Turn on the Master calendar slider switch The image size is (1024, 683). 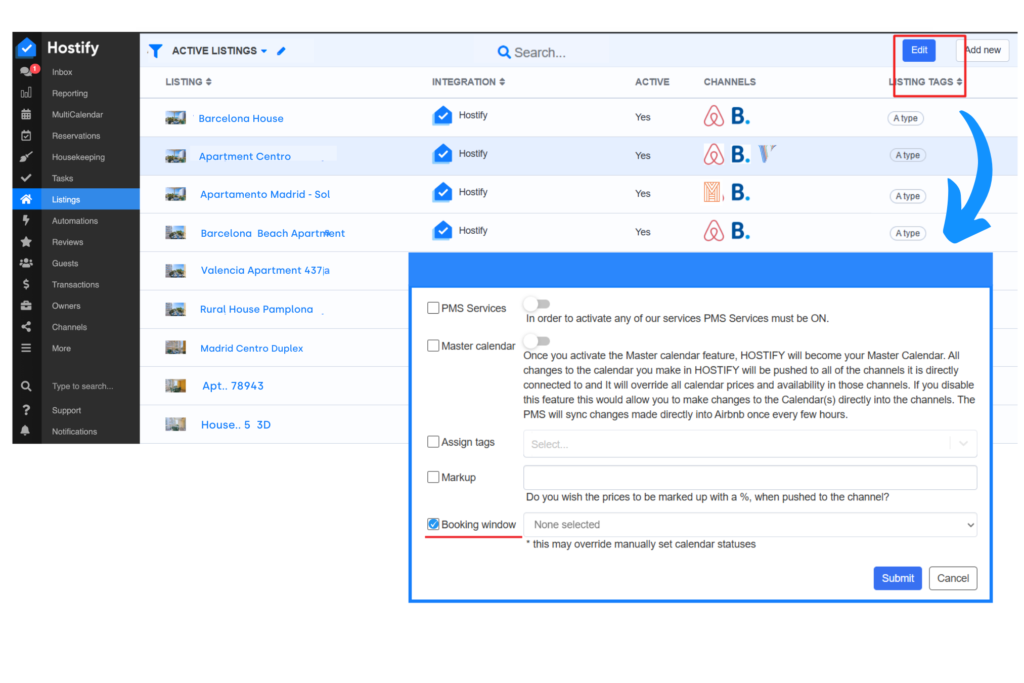537,341
